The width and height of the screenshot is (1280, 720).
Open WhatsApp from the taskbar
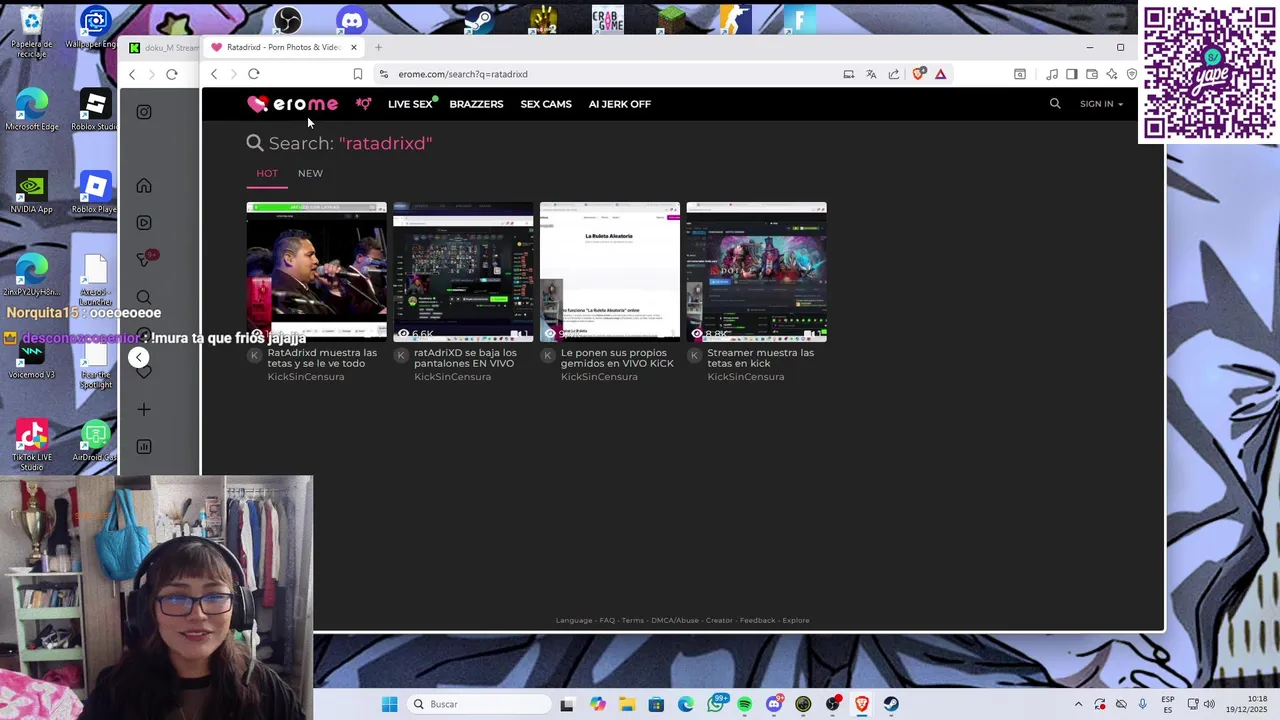click(715, 704)
